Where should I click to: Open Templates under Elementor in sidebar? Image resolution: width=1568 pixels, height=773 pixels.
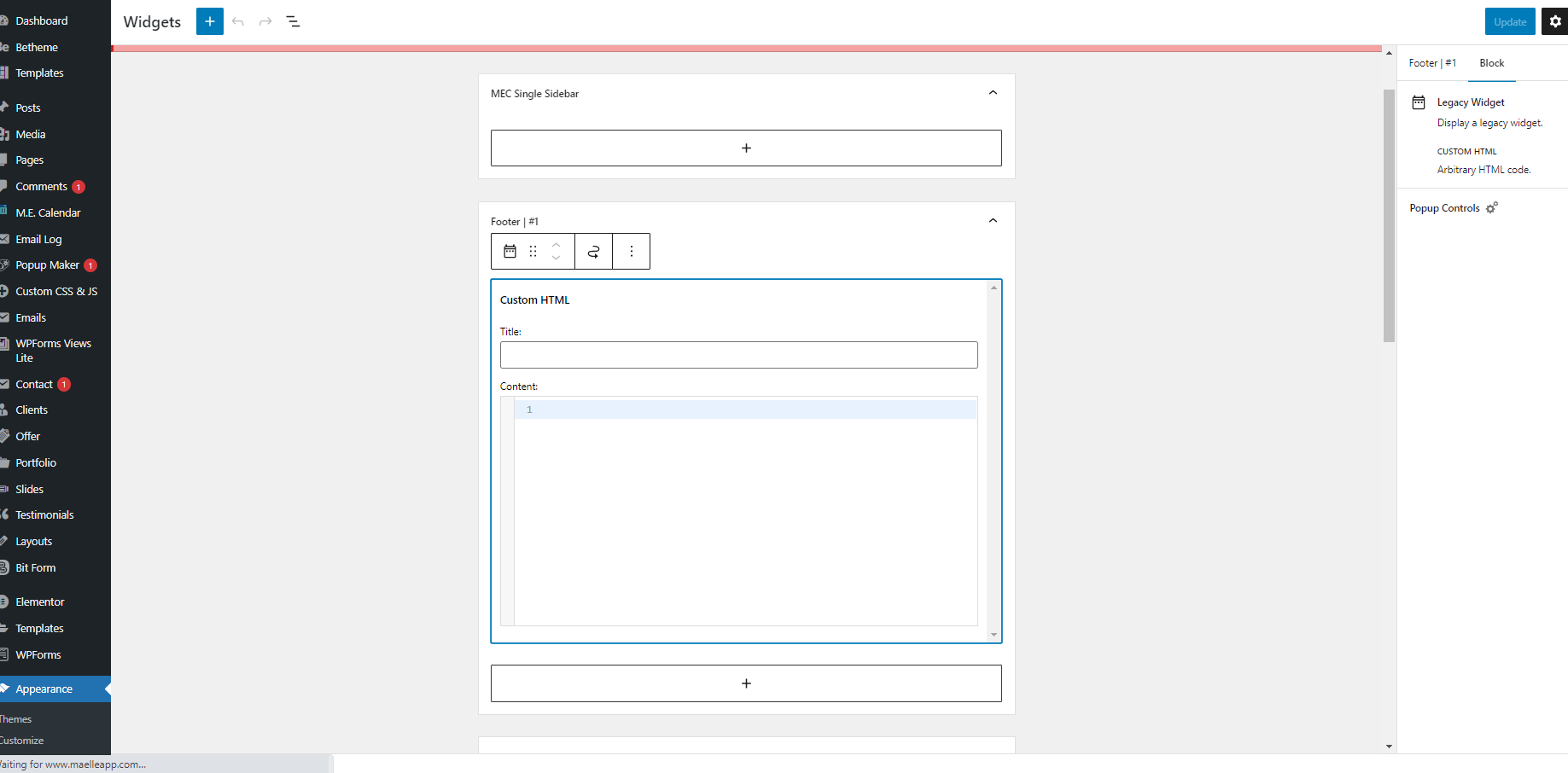[39, 628]
